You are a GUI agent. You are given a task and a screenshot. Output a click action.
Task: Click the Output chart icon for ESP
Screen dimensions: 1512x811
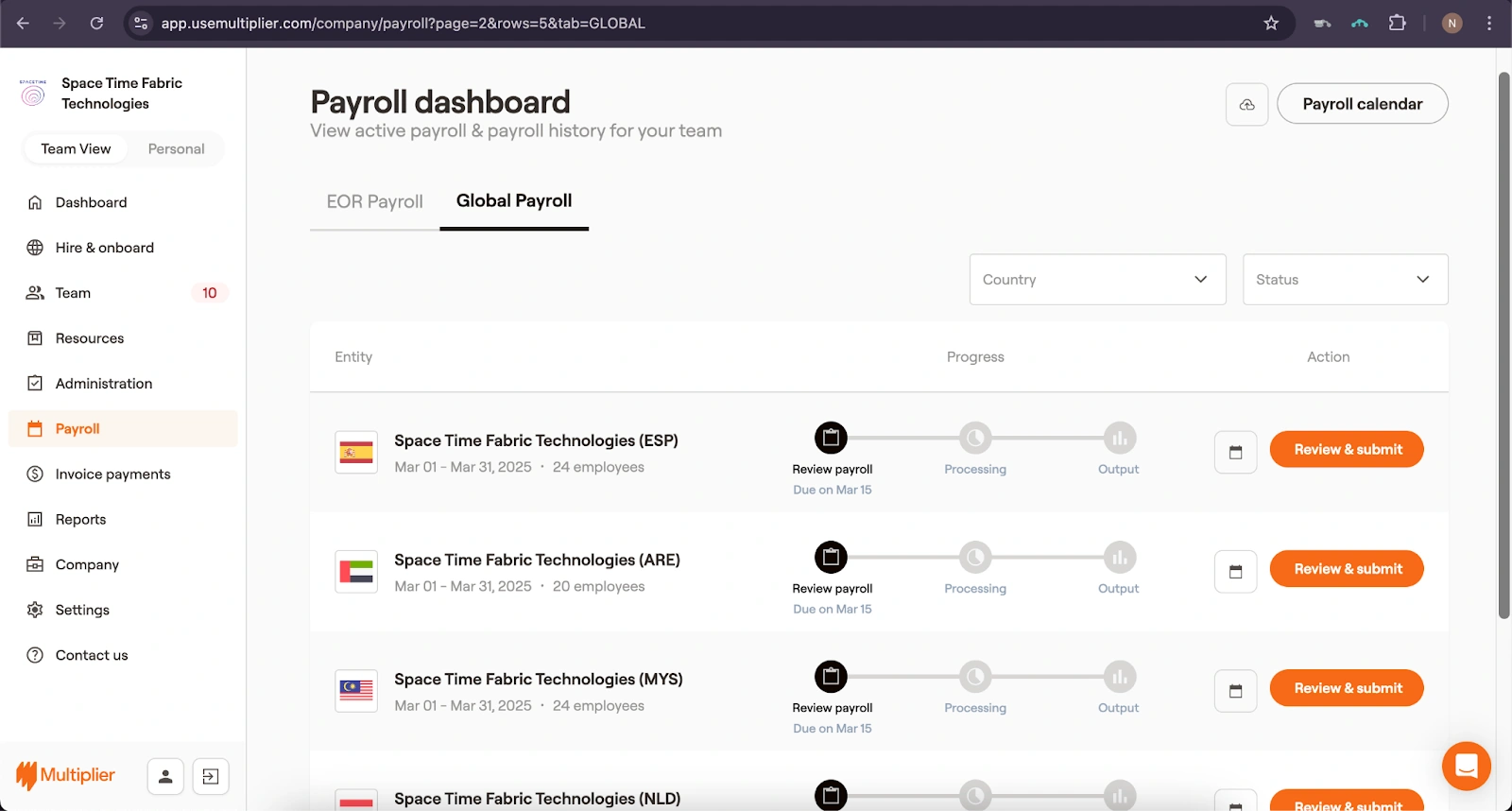pyautogui.click(x=1119, y=438)
